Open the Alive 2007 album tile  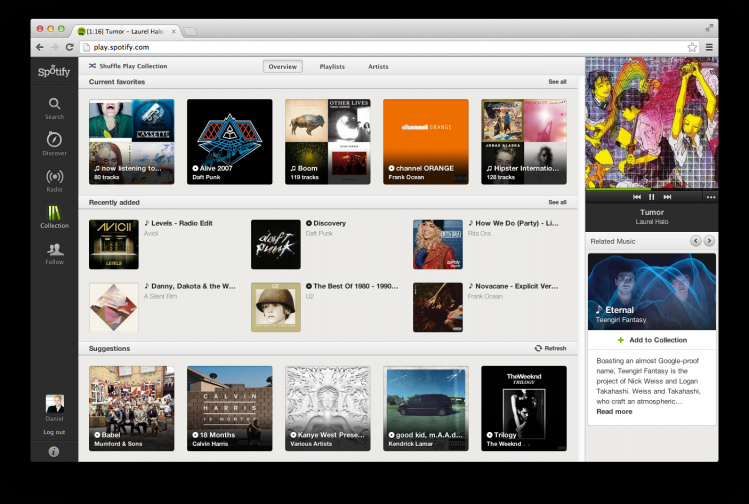click(230, 141)
